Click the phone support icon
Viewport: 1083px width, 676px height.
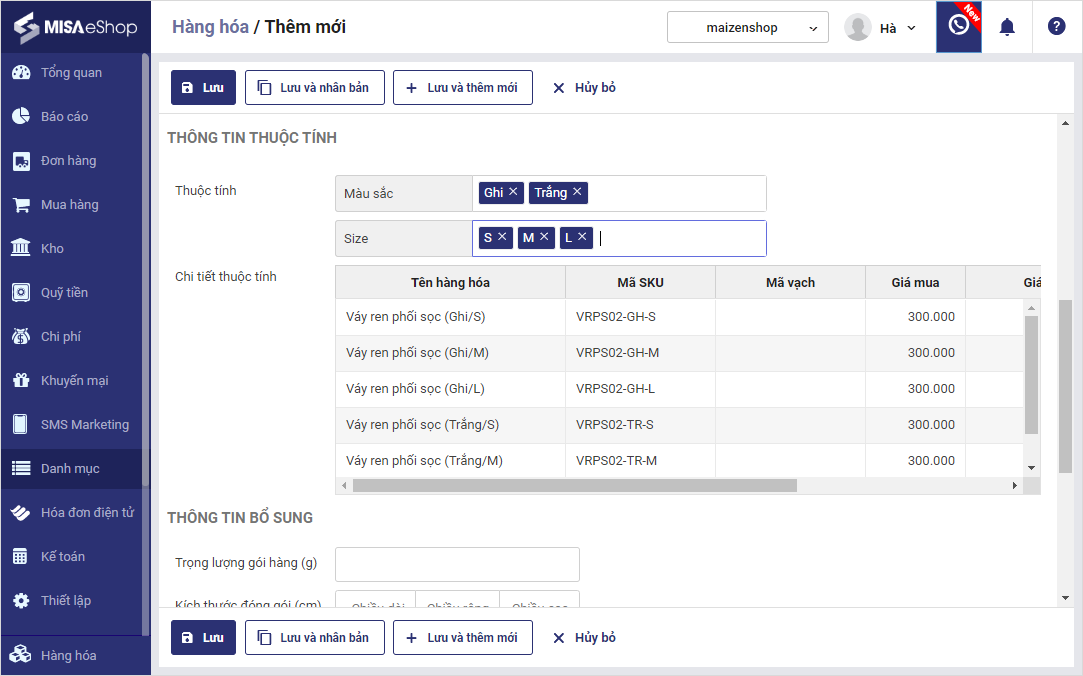click(958, 26)
